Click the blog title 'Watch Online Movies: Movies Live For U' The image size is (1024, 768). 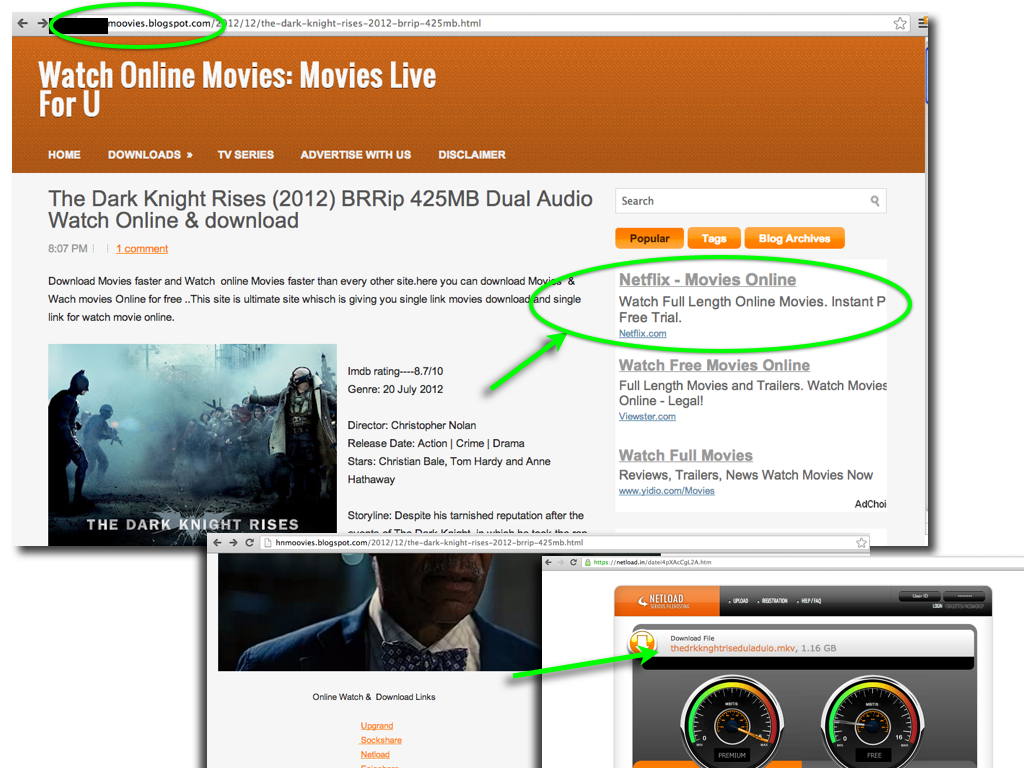tap(237, 89)
